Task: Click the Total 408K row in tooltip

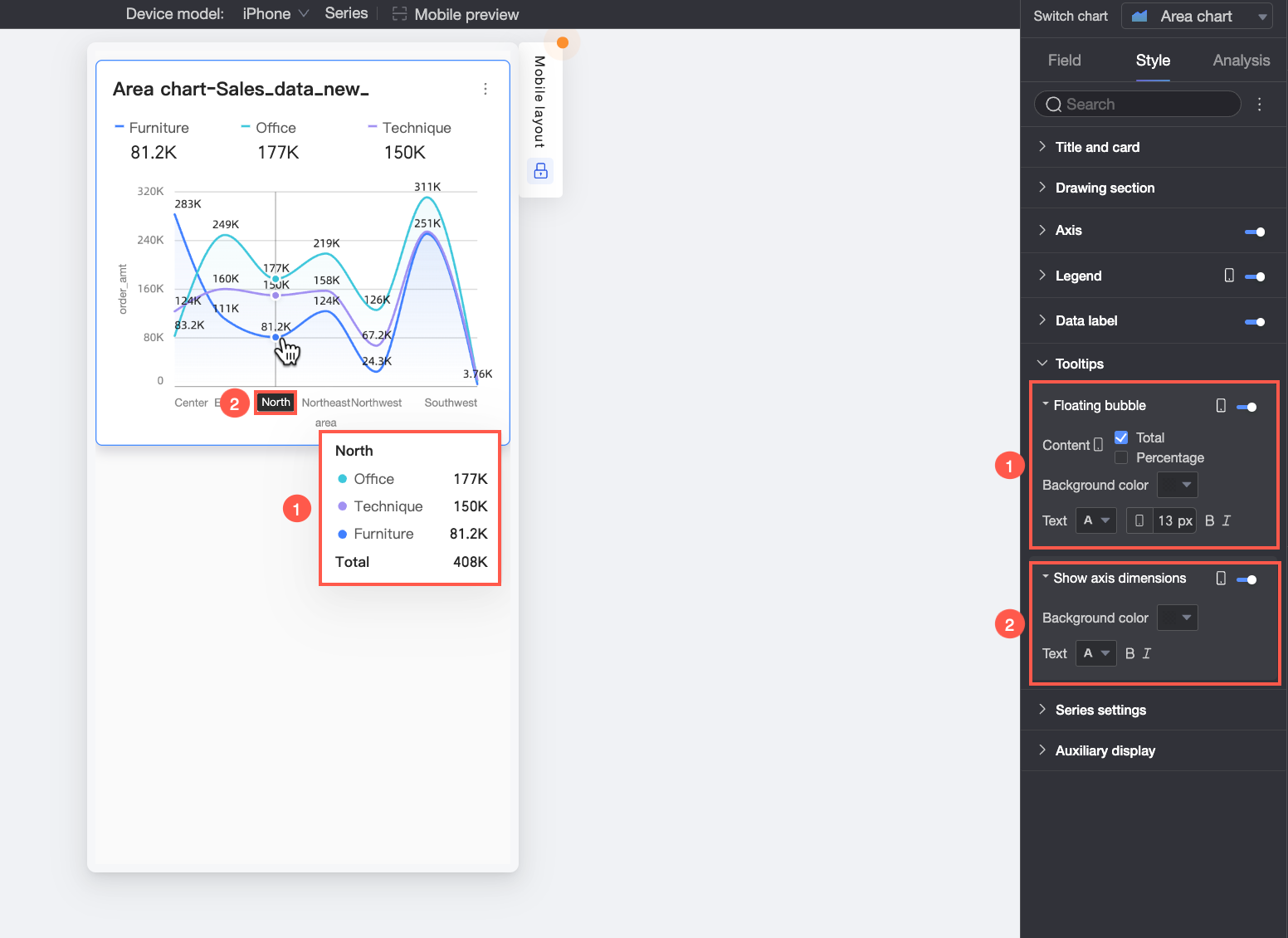Action: click(411, 562)
